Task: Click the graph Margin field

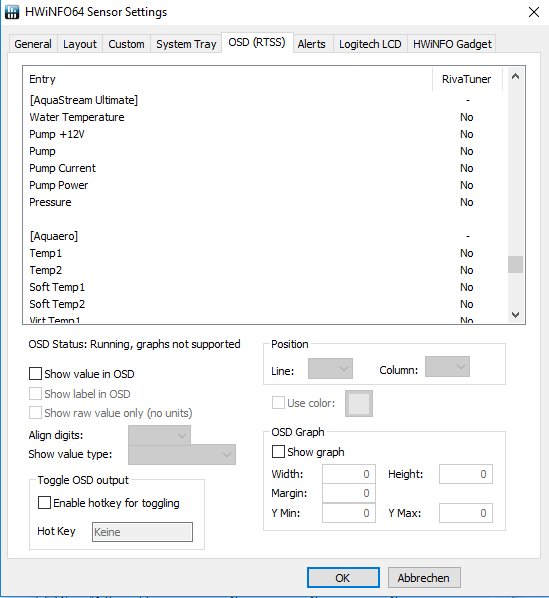Action: pos(349,493)
